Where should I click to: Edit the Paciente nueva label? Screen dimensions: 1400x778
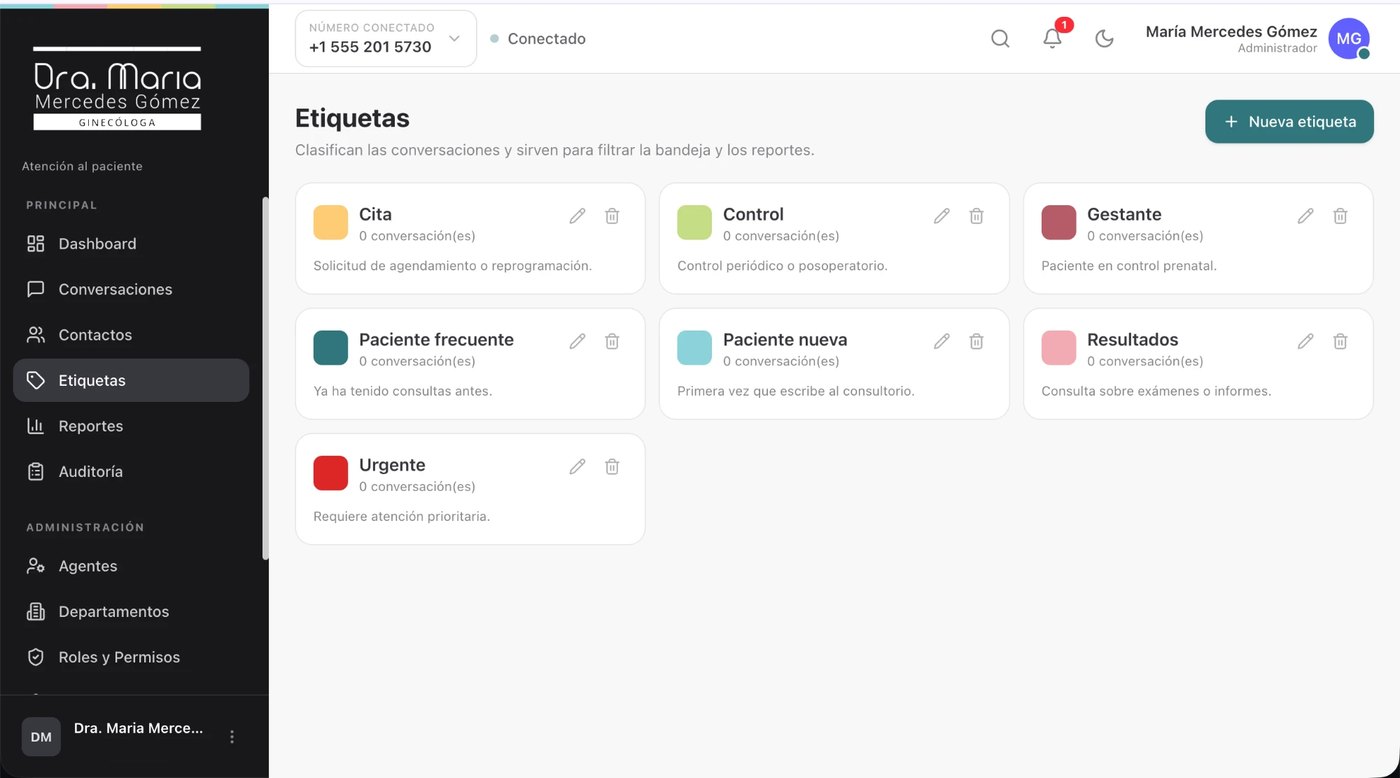click(x=941, y=341)
